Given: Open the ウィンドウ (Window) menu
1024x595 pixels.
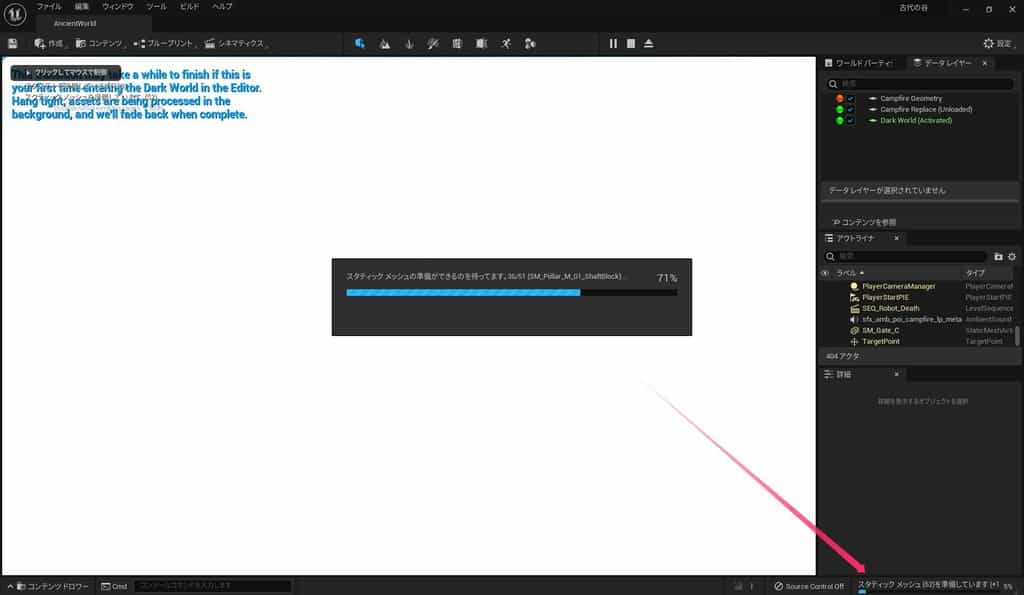Looking at the screenshot, I should click(118, 7).
